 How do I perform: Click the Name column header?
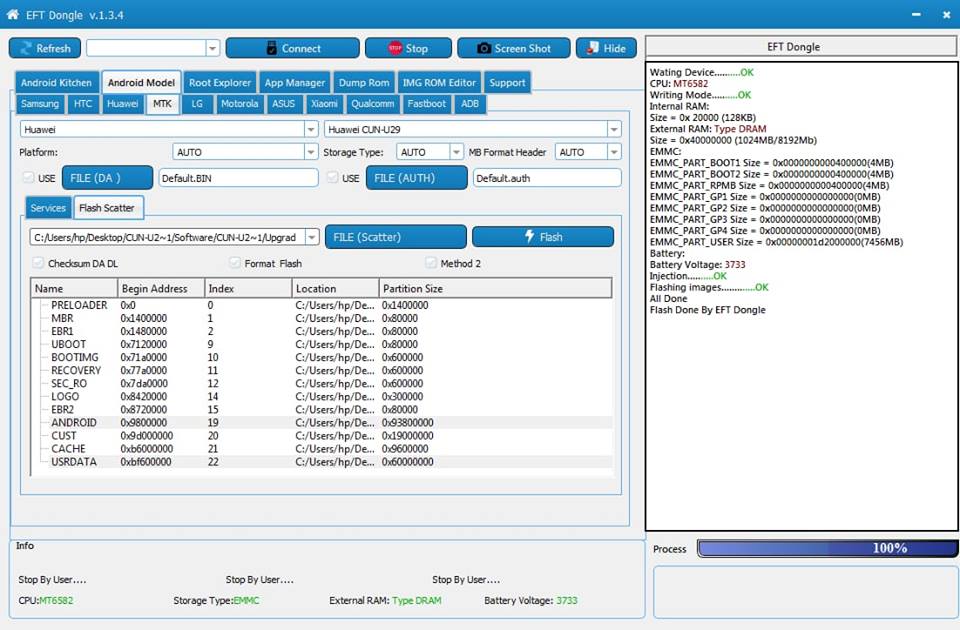(74, 288)
